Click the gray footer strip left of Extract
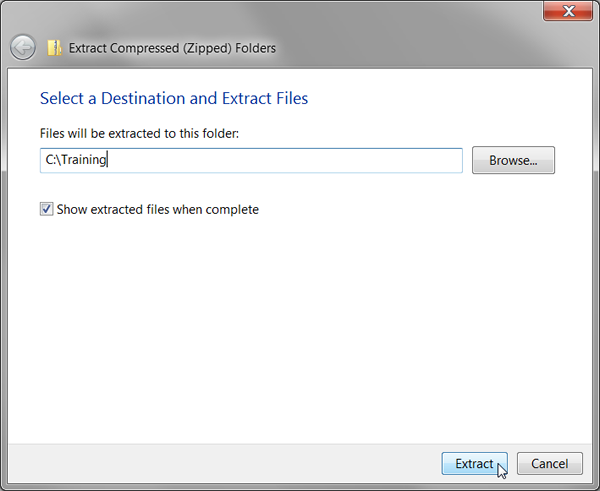 tap(220, 464)
